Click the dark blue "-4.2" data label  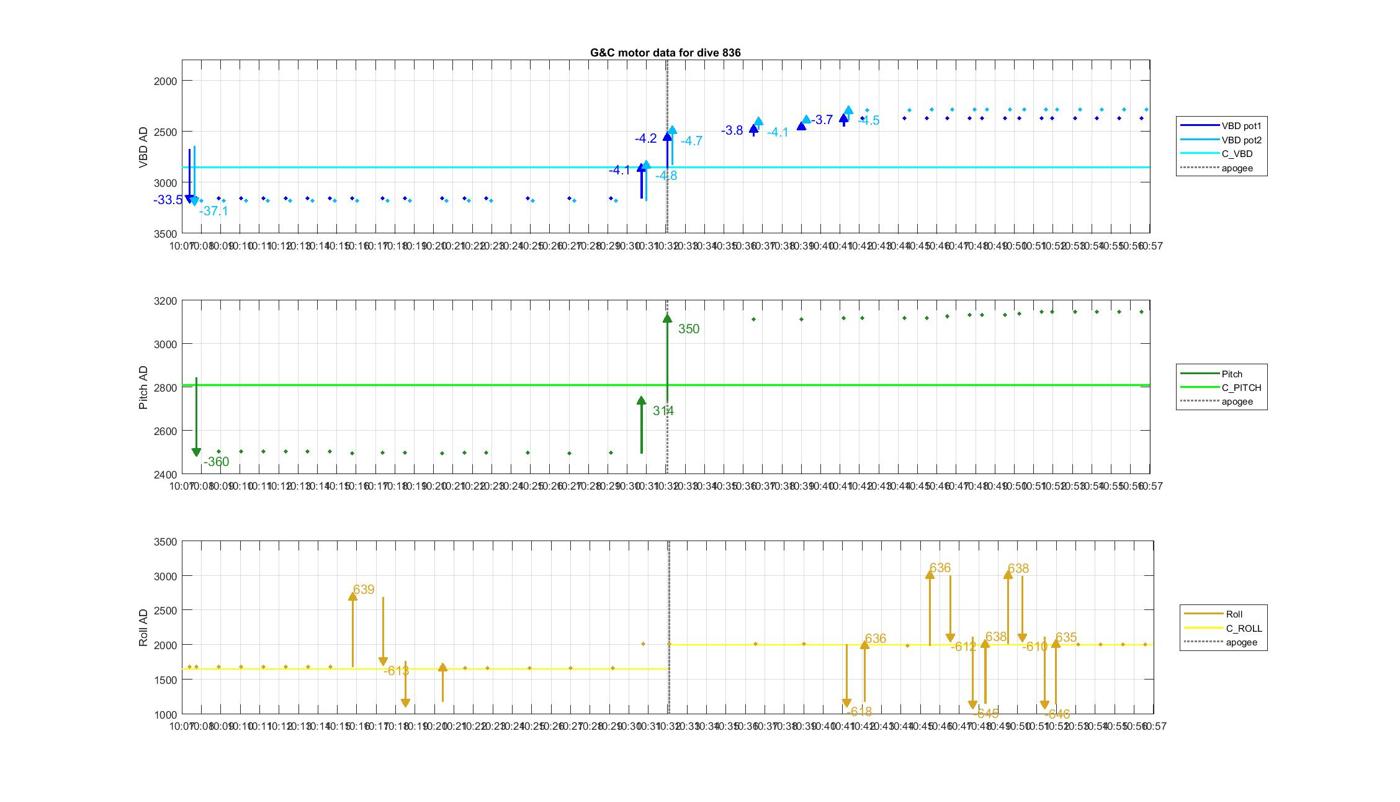tap(646, 139)
